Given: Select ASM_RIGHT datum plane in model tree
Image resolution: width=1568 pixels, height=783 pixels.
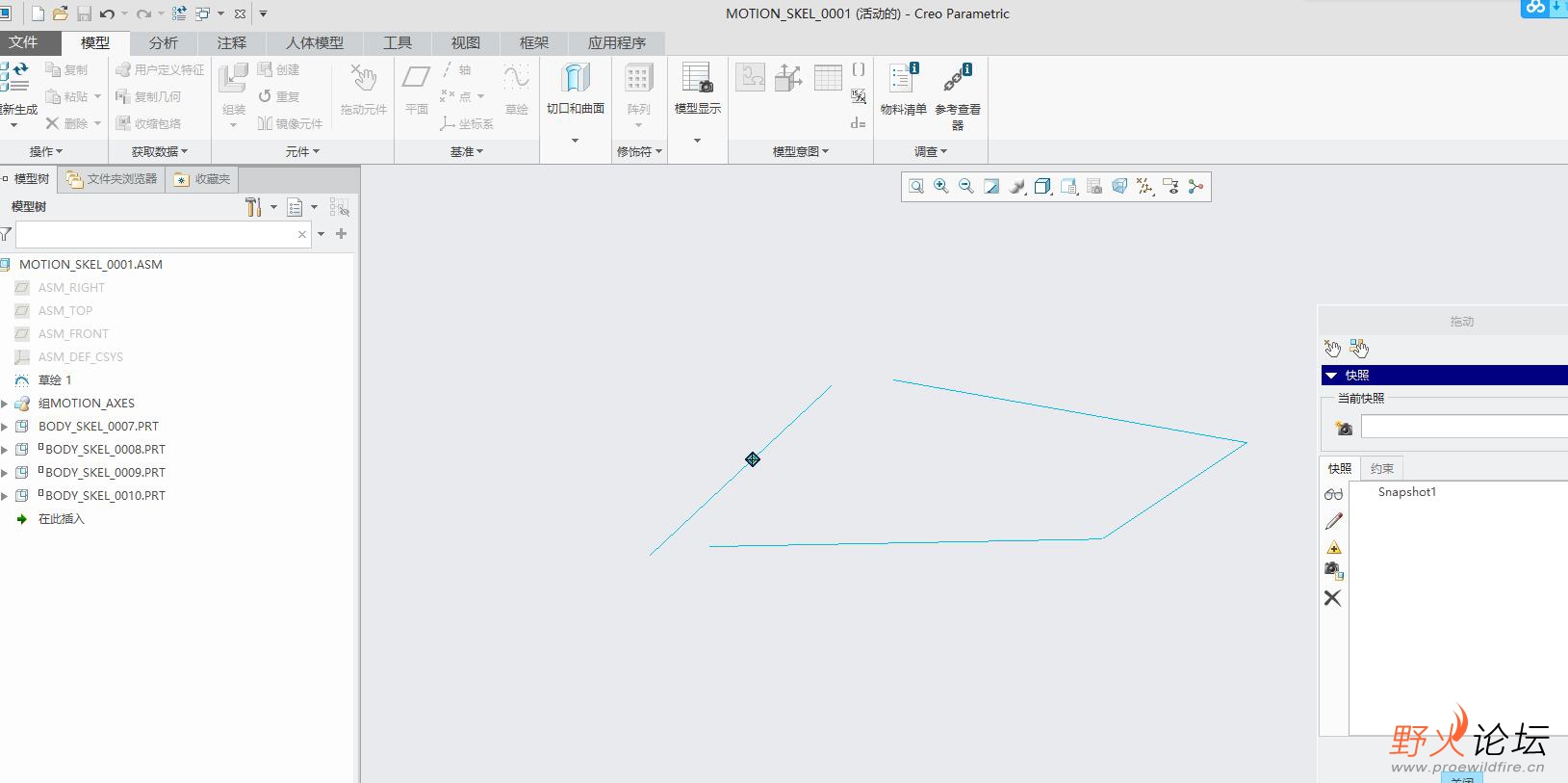Looking at the screenshot, I should pos(71,288).
